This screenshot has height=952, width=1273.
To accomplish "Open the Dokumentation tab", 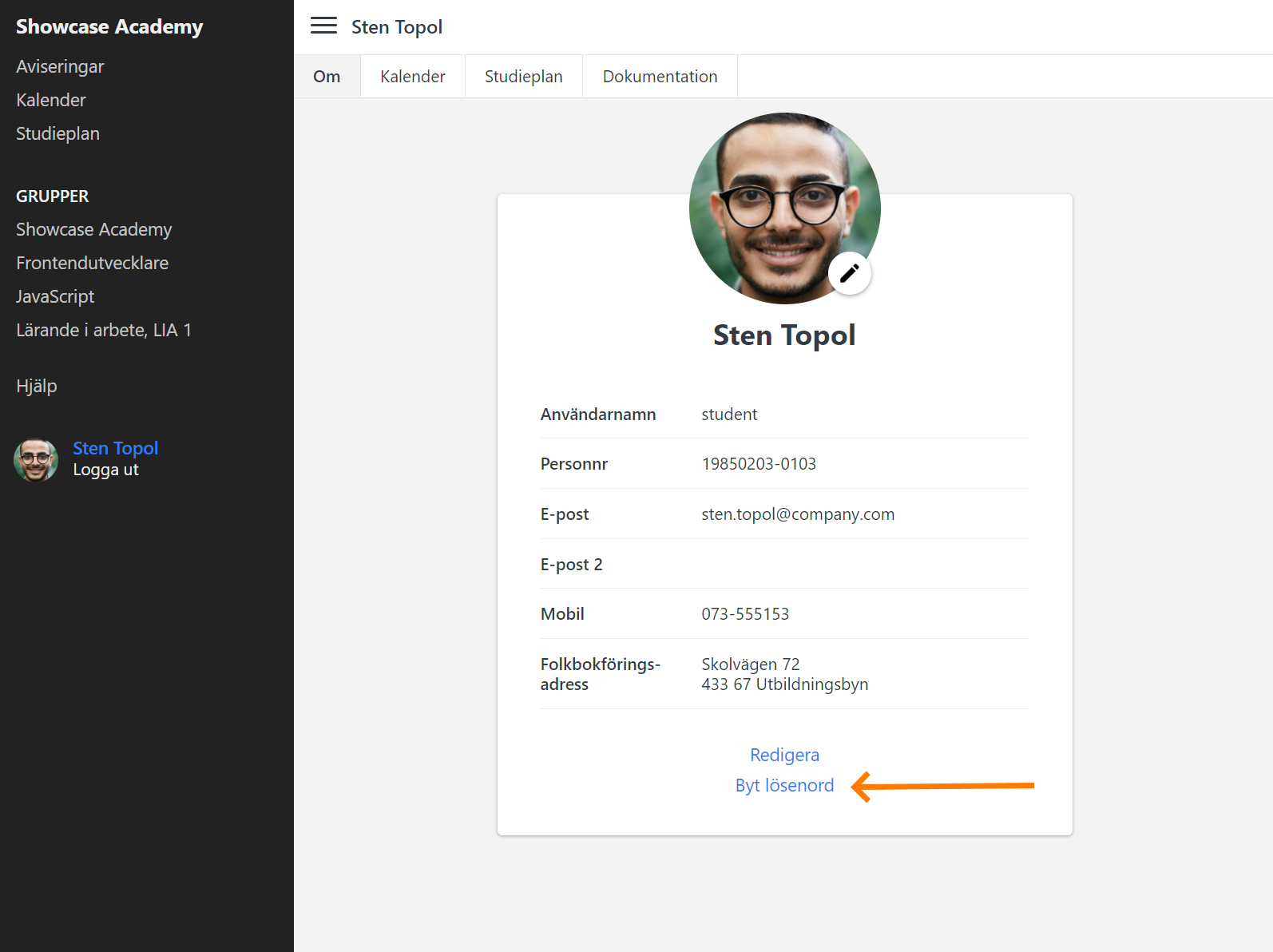I will (x=660, y=77).
